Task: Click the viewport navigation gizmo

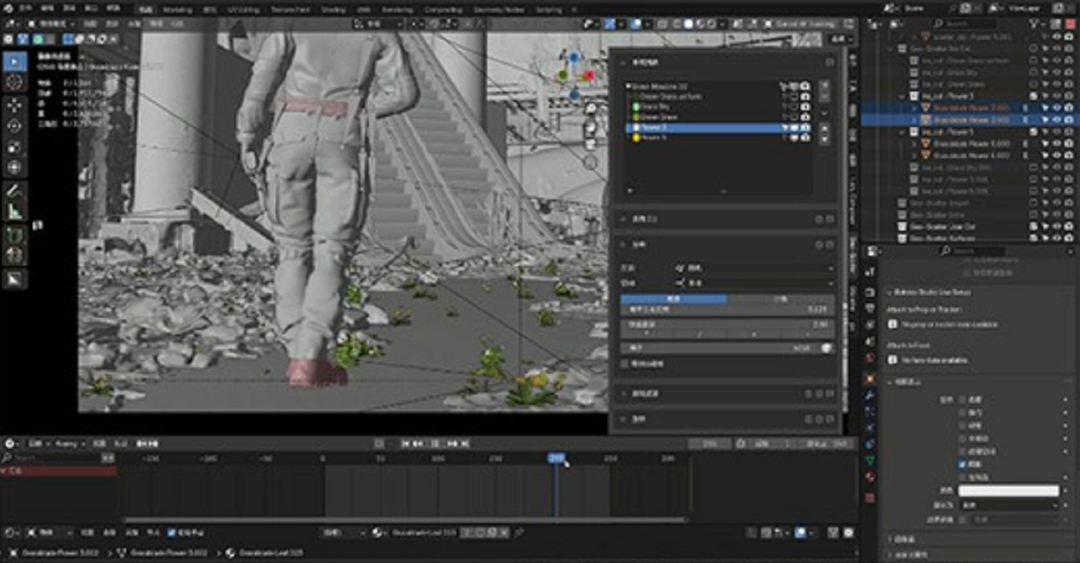Action: pyautogui.click(x=574, y=75)
